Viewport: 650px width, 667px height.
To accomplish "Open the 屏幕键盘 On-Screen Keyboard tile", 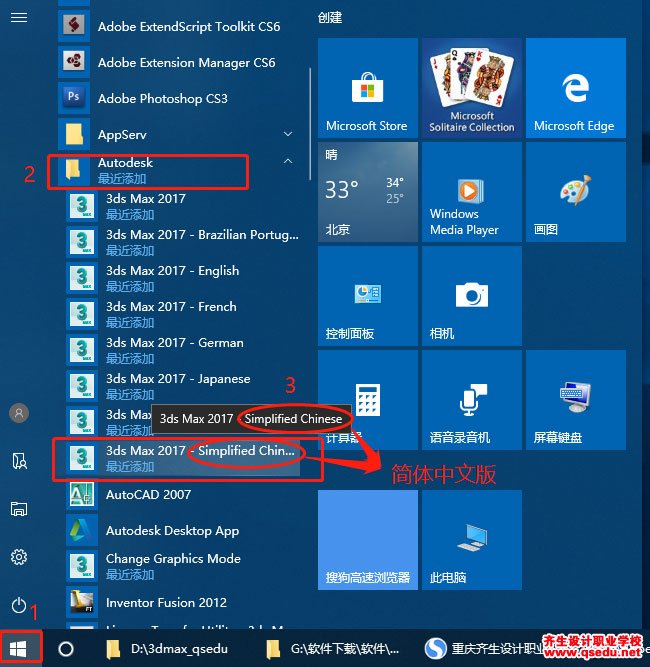I will click(x=576, y=400).
